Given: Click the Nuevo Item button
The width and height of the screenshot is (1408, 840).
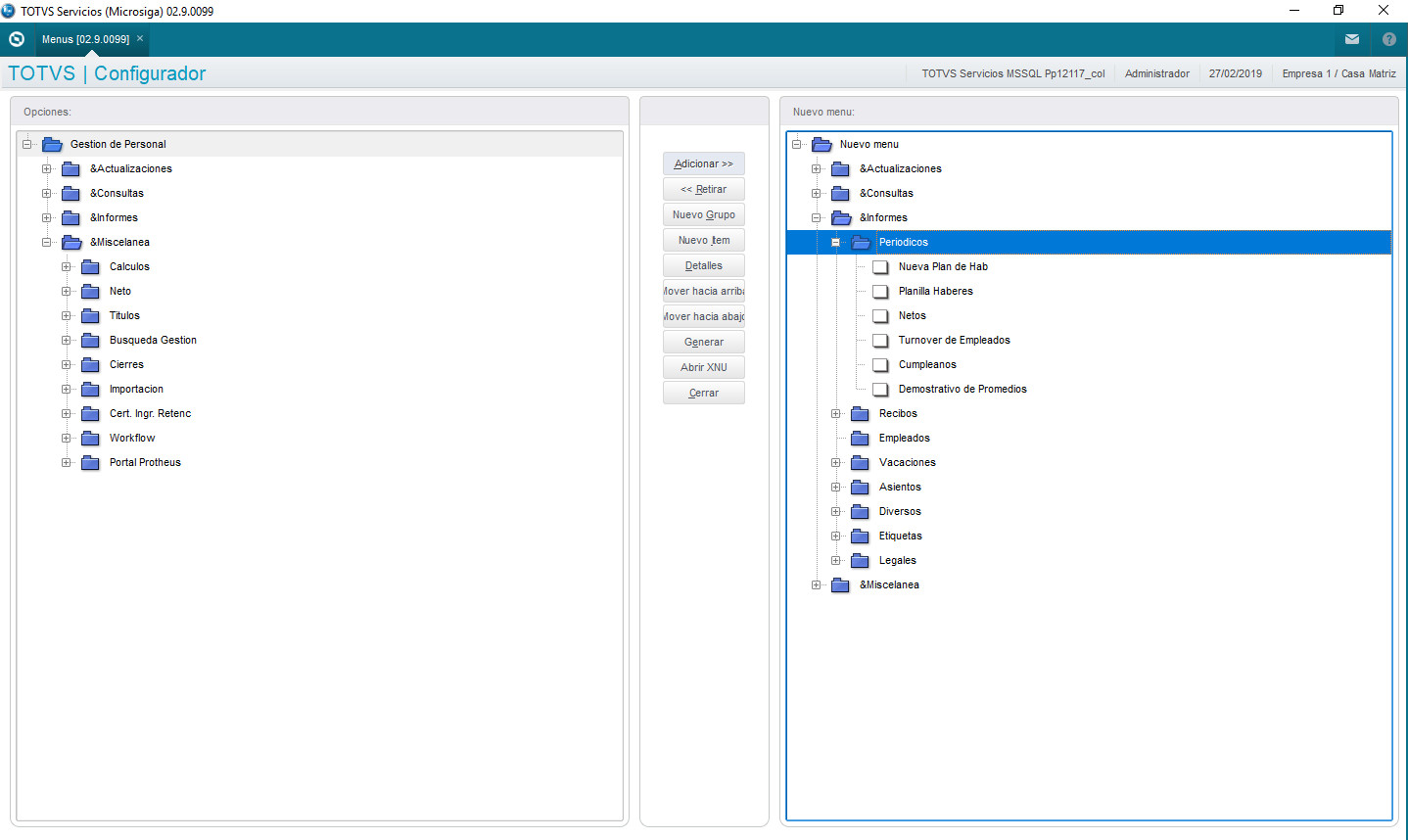Looking at the screenshot, I should [704, 240].
